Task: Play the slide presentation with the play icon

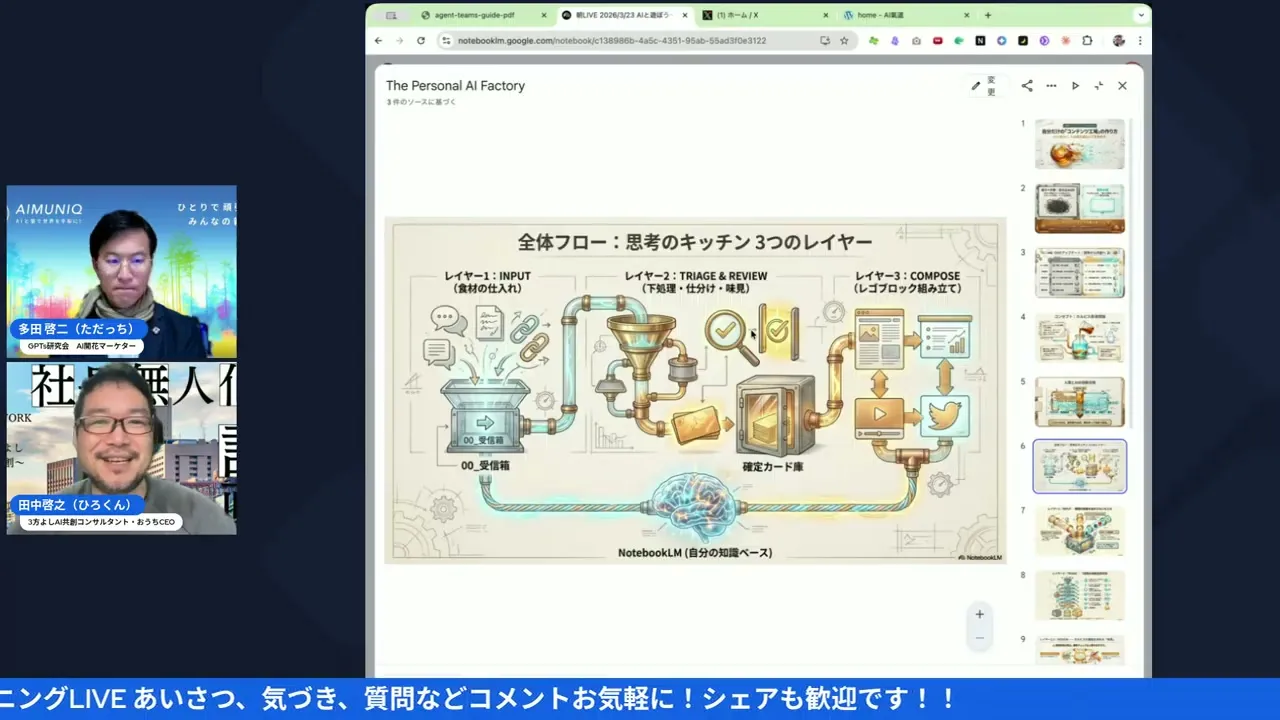Action: click(x=1075, y=86)
